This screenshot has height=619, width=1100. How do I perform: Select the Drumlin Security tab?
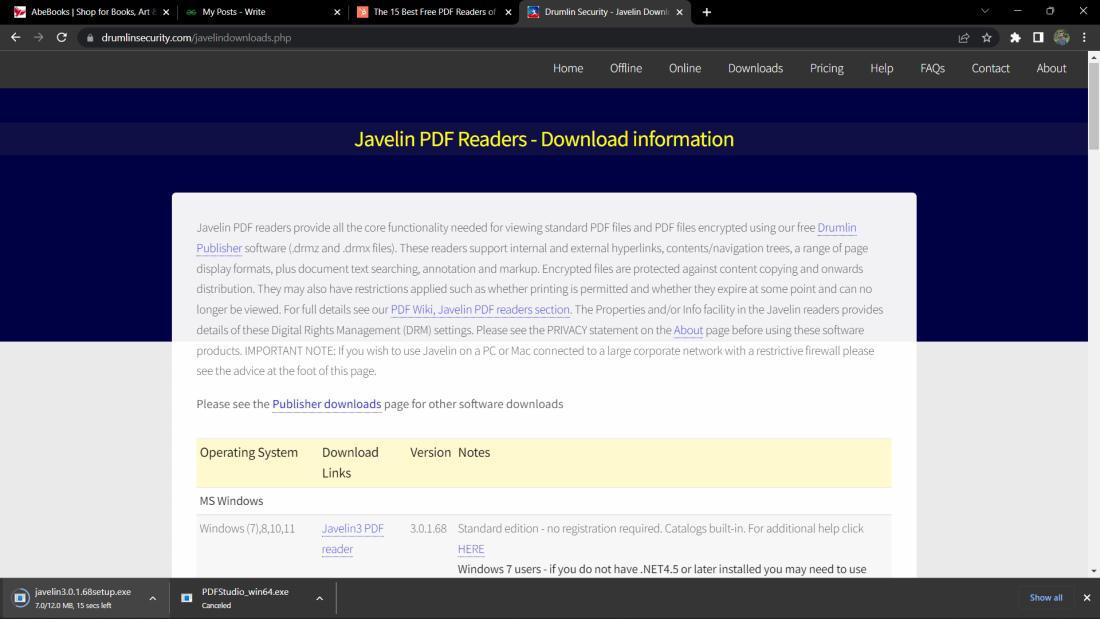605,12
